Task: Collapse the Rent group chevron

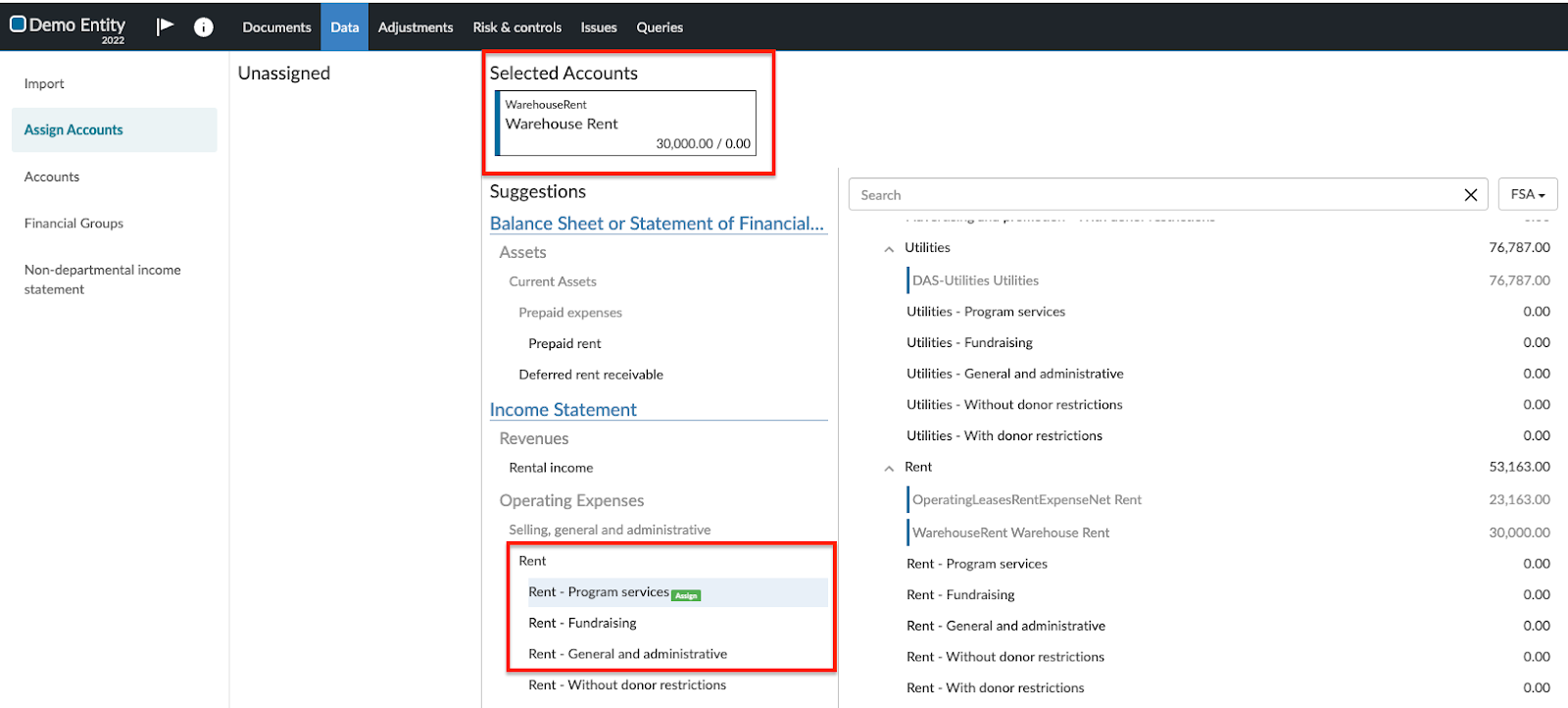Action: click(x=889, y=469)
